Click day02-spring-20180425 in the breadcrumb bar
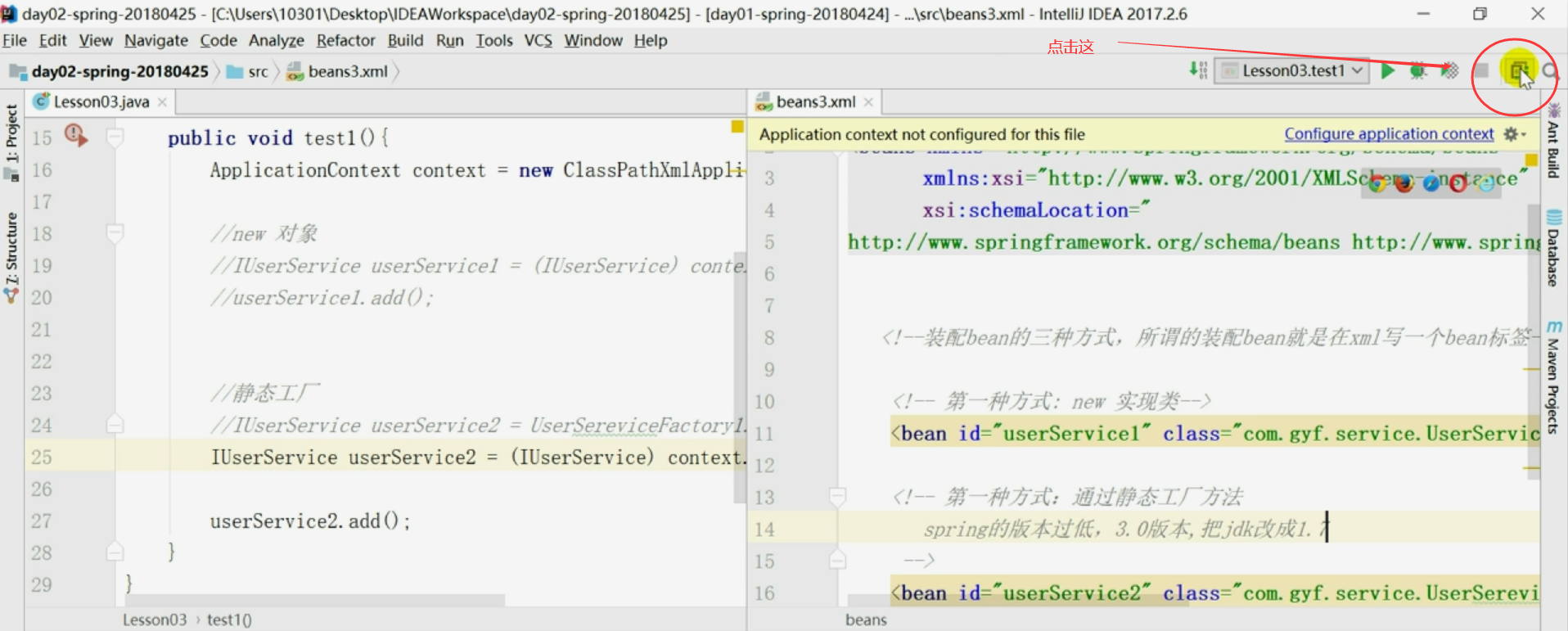This screenshot has width=1568, height=631. 110,71
